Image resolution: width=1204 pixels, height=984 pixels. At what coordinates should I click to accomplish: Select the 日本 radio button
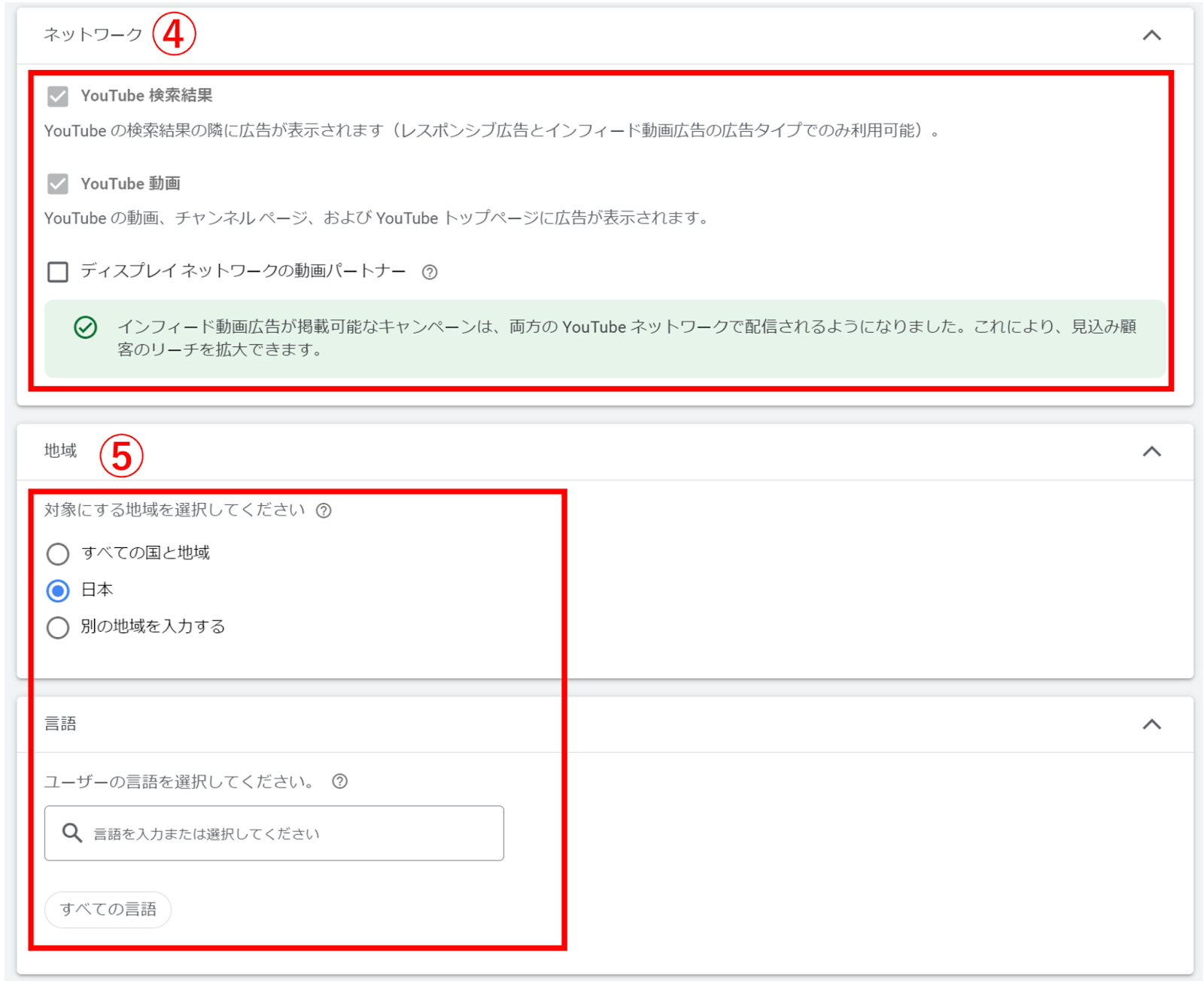(58, 591)
